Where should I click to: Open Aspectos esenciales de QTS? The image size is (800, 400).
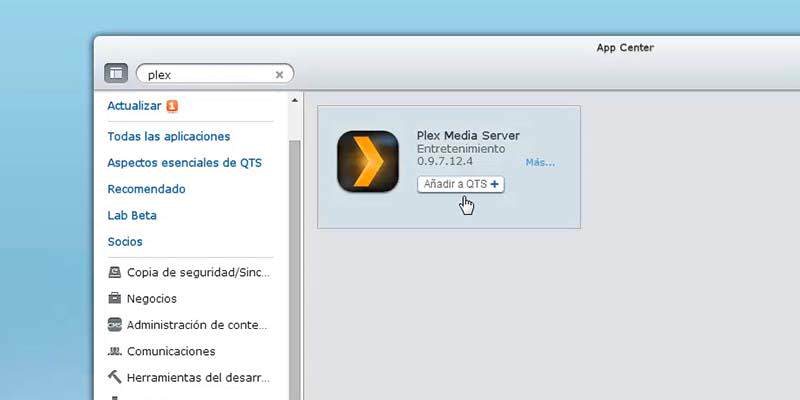point(184,163)
